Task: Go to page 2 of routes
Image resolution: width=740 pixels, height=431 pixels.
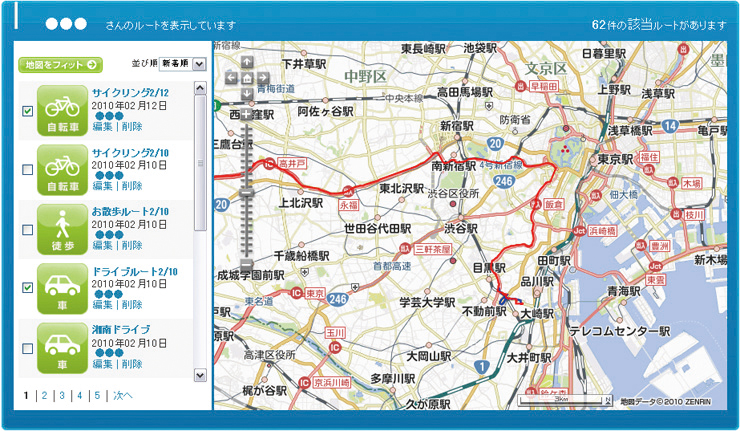Action: (43, 396)
